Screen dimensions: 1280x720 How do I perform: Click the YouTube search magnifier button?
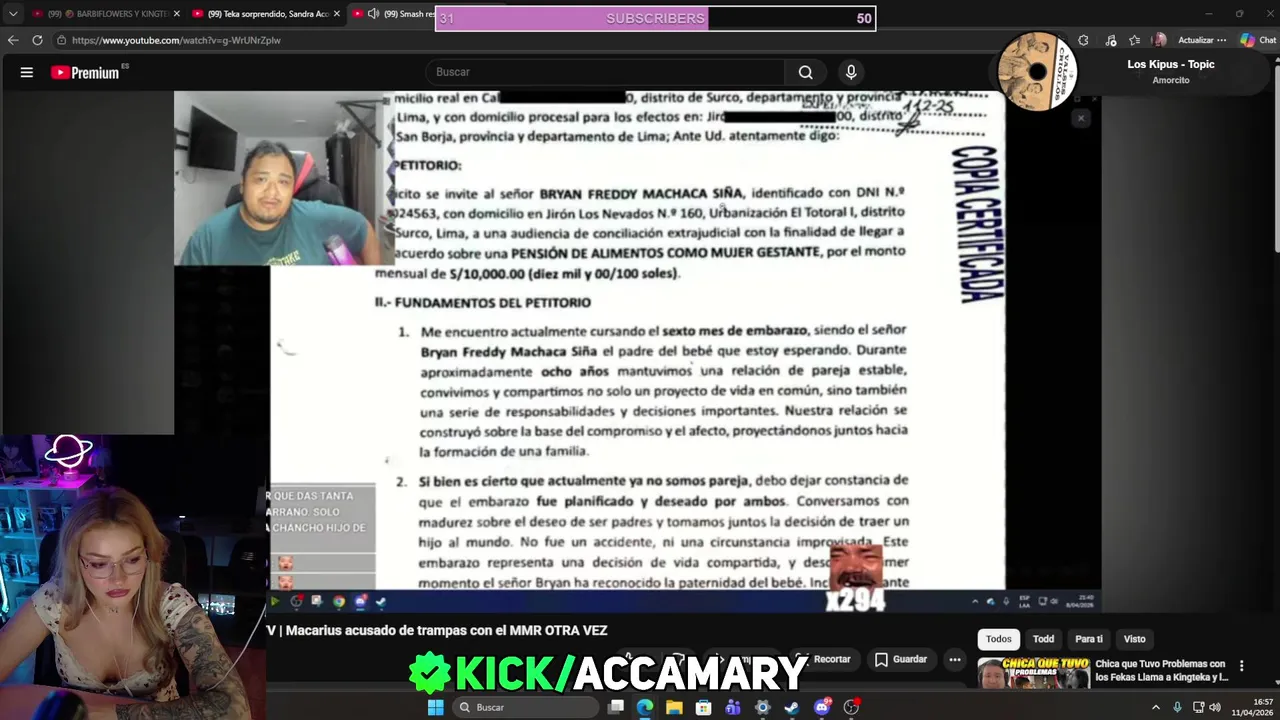[805, 72]
